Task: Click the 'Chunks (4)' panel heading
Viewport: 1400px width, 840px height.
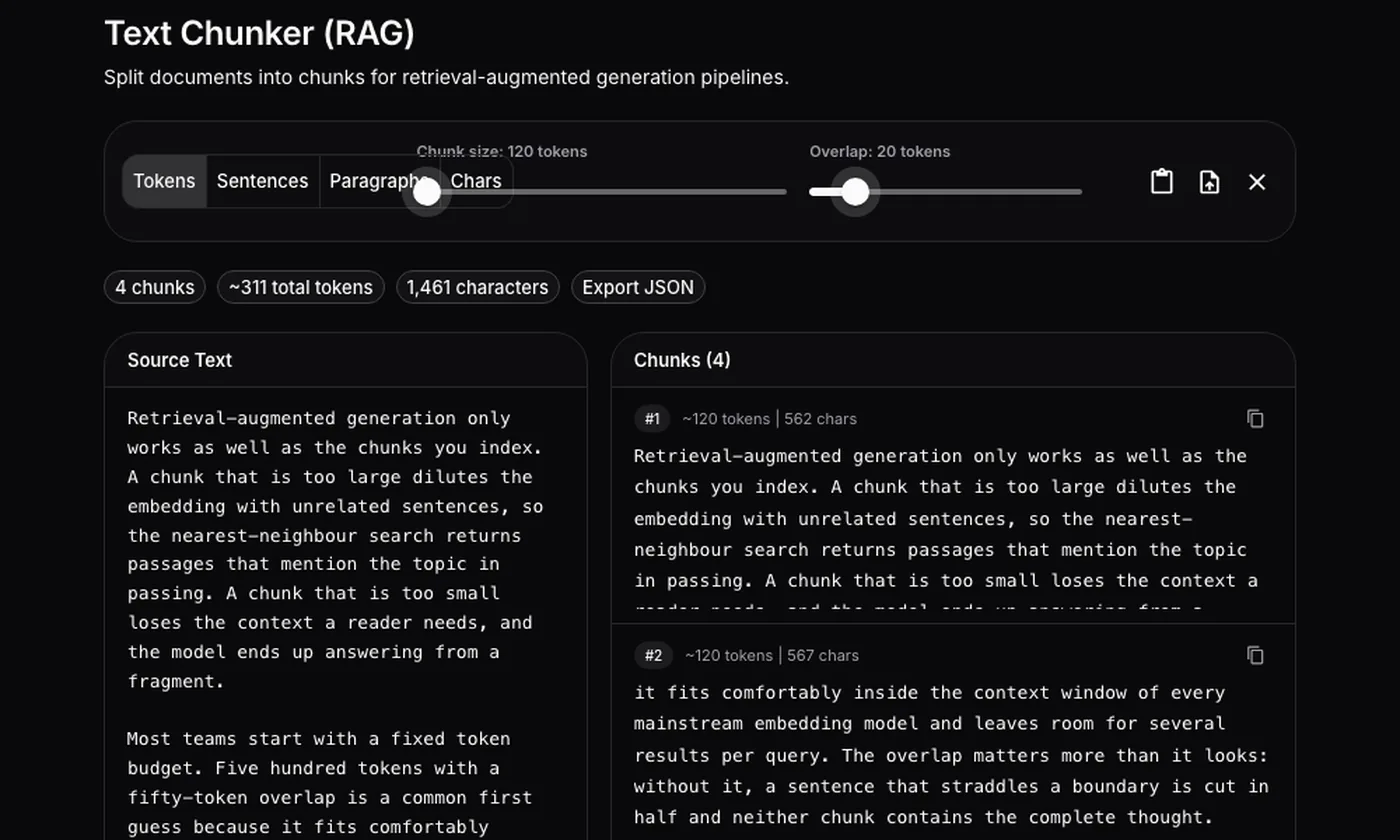Action: pyautogui.click(x=682, y=360)
